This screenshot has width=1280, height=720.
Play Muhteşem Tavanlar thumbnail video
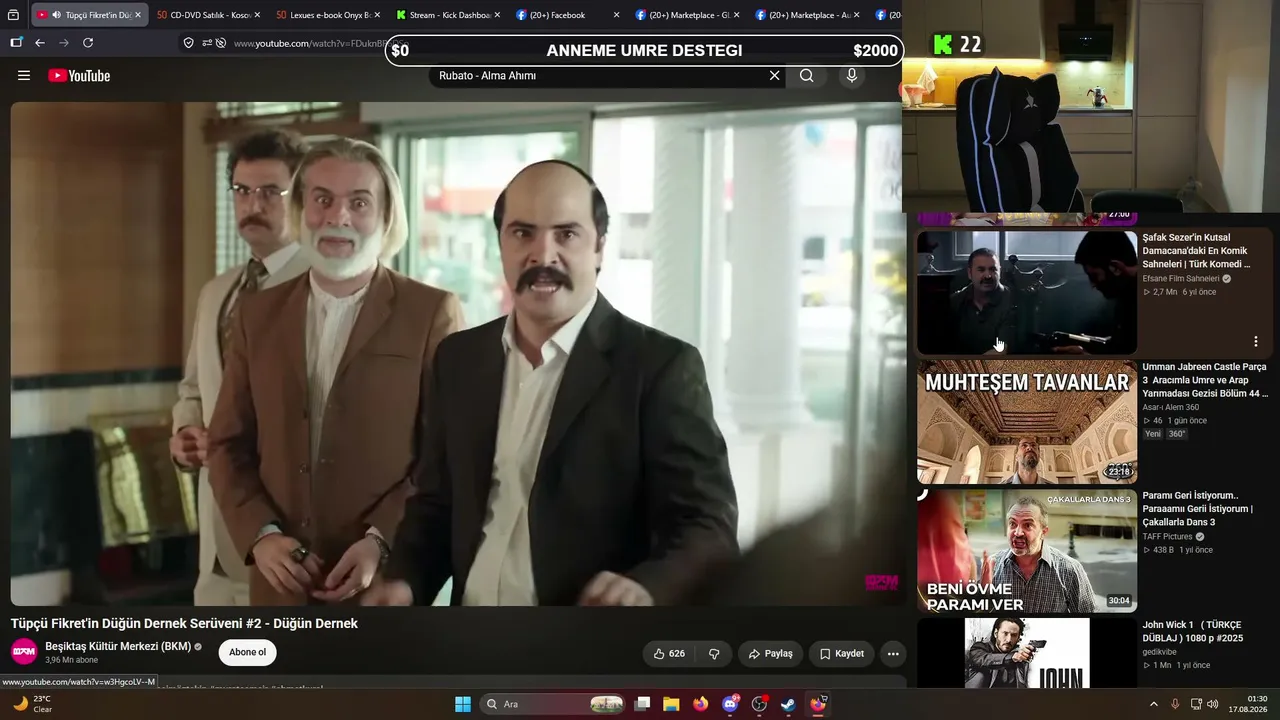click(1027, 422)
